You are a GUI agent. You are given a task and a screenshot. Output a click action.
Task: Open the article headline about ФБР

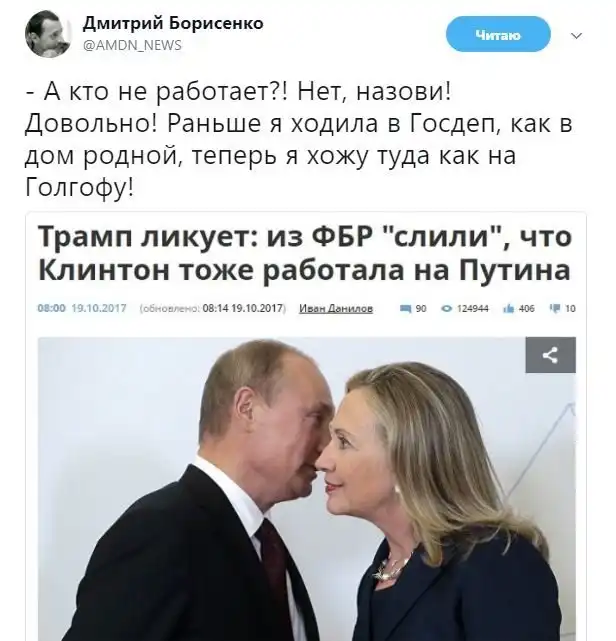tap(305, 253)
